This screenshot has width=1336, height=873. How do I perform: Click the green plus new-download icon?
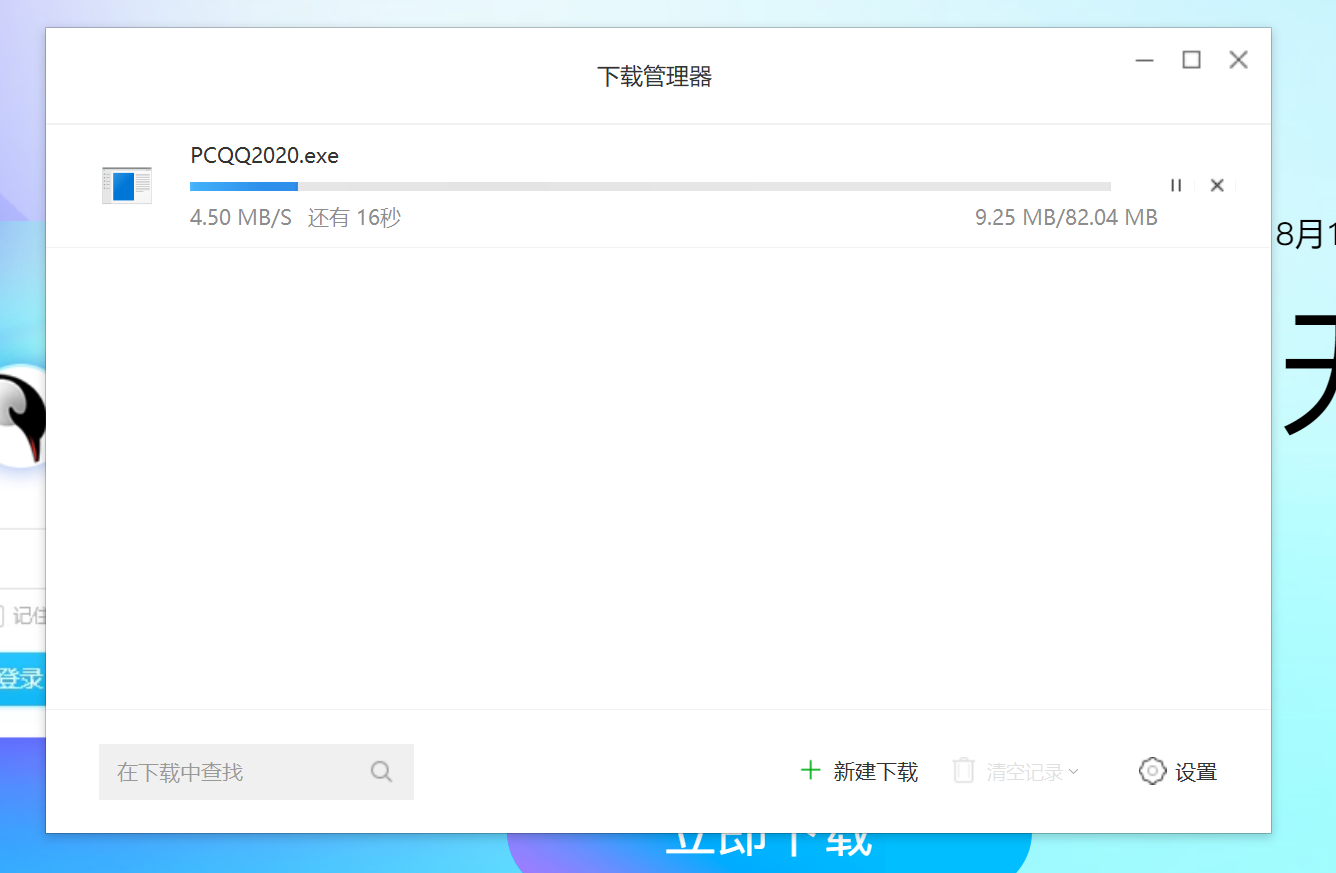810,770
